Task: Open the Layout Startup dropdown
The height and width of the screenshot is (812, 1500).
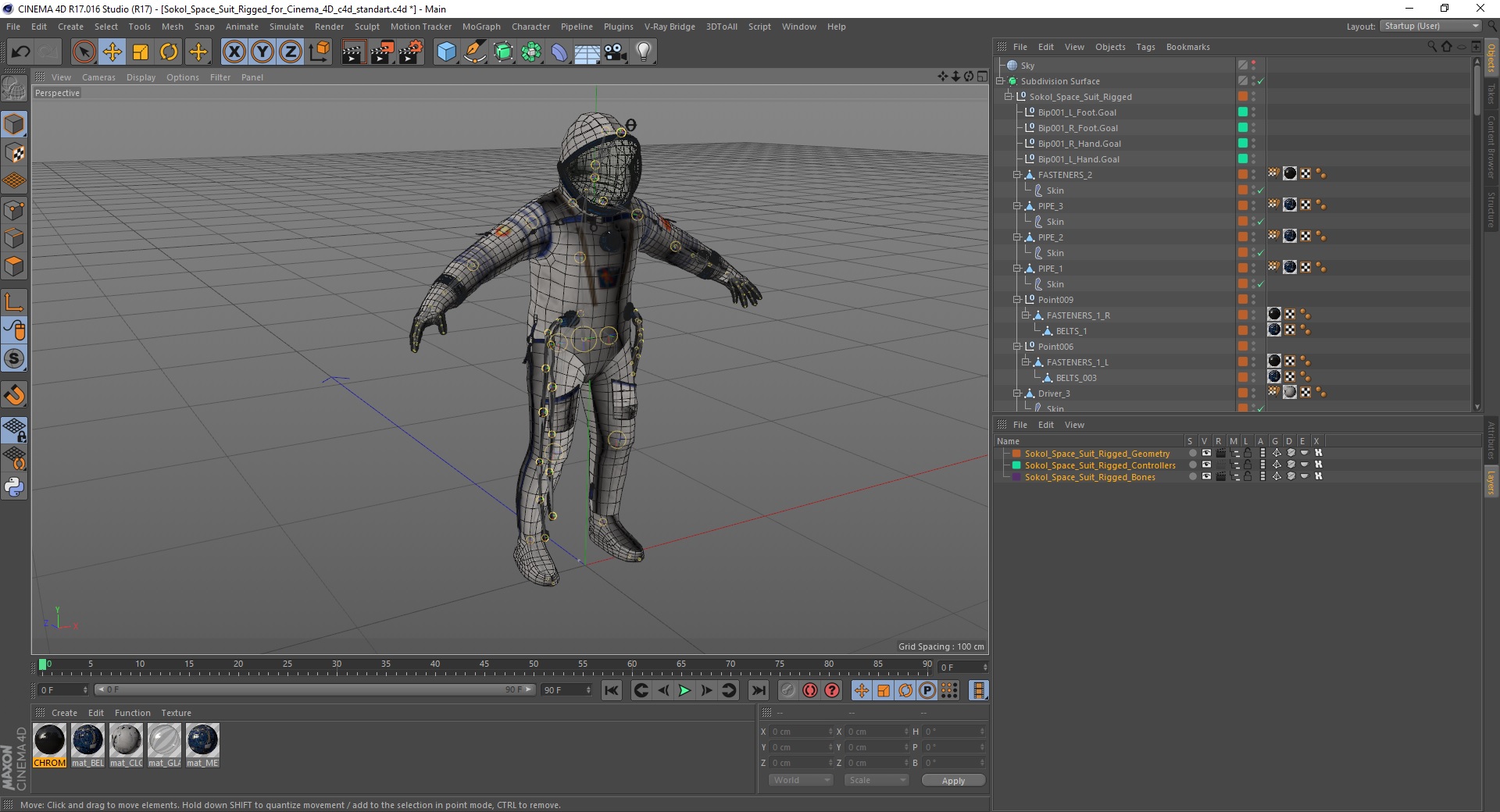Action: (1431, 26)
